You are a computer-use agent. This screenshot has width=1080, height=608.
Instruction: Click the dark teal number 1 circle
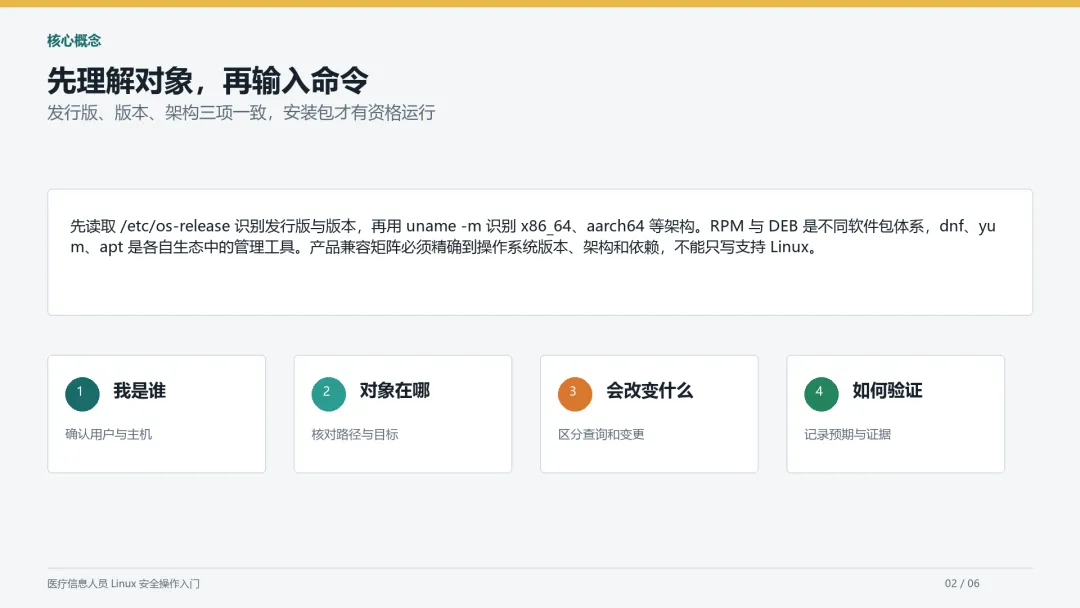pyautogui.click(x=82, y=394)
